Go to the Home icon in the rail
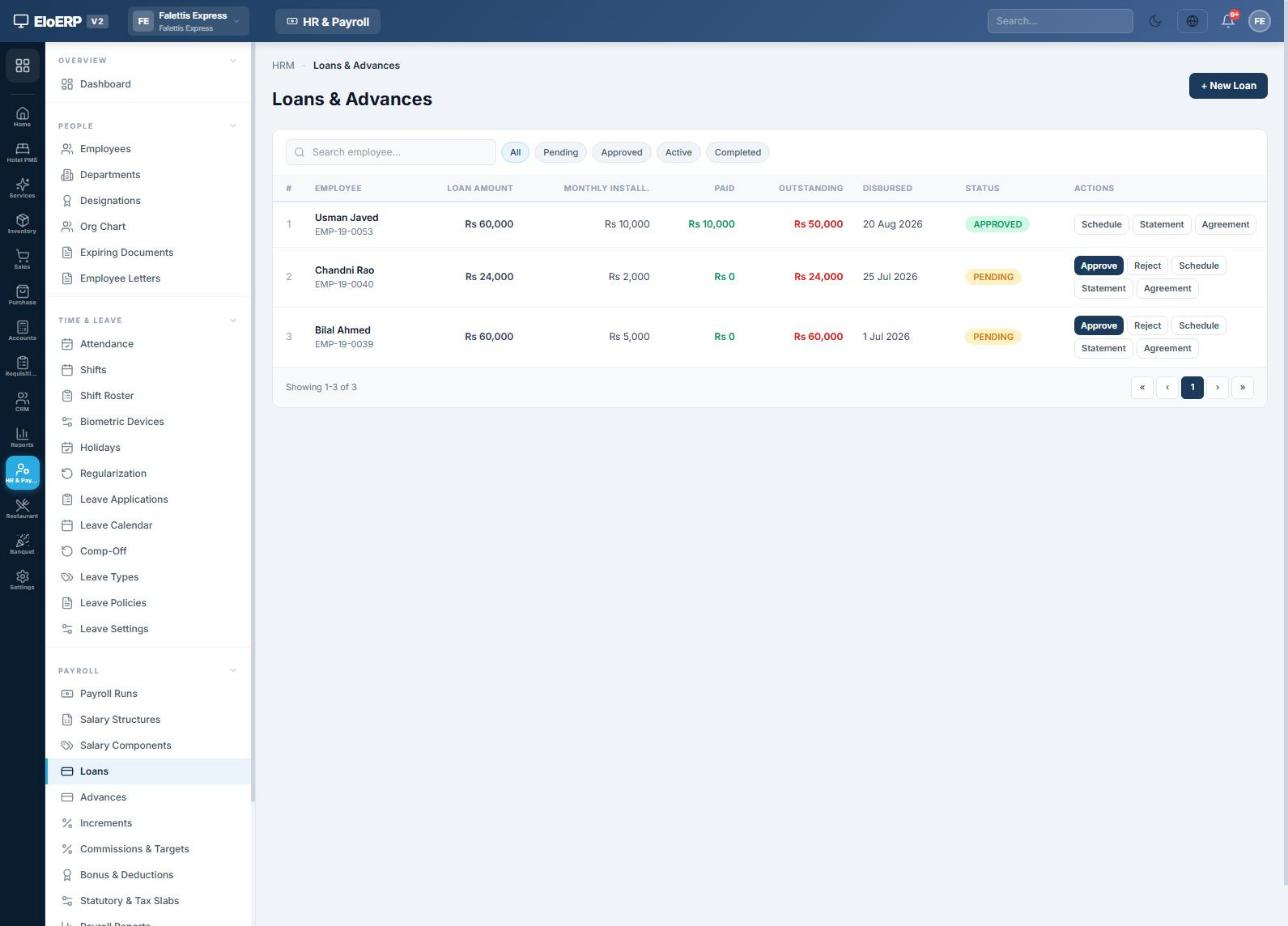 tap(22, 117)
